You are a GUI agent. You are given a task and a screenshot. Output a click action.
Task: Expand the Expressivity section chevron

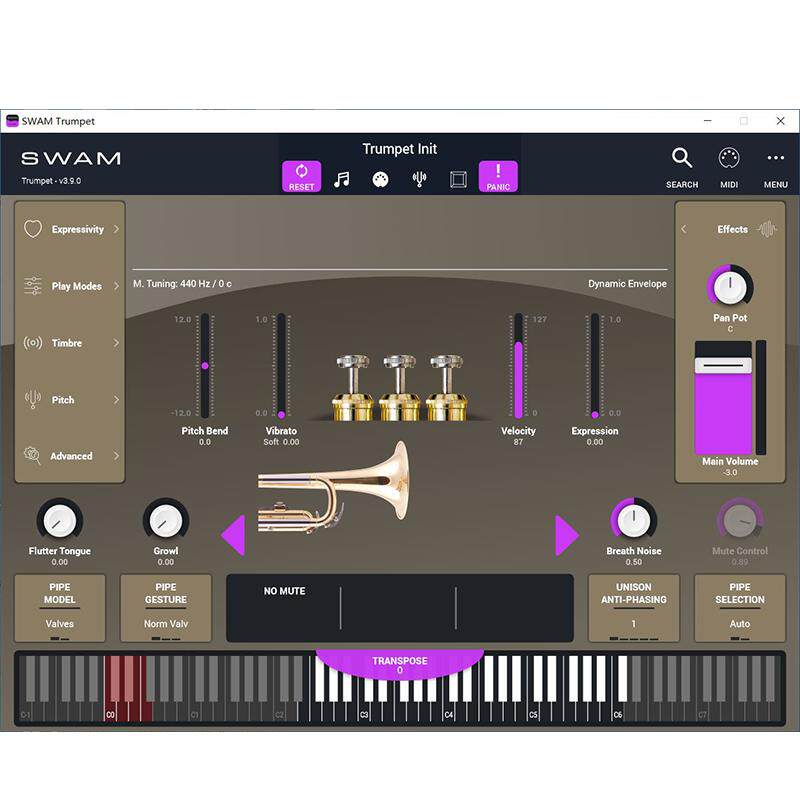click(116, 229)
